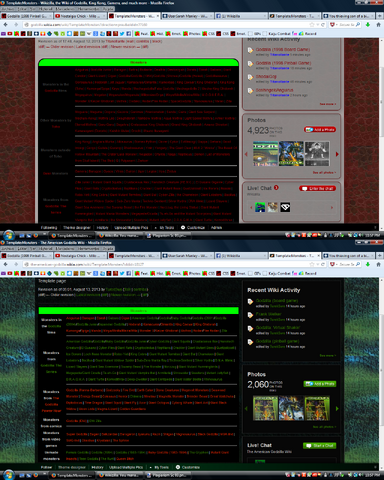The height and width of the screenshot is (480, 384).
Task: Open middle photo thumbnail in American Godzilla Wiki Photos
Action: click(291, 408)
